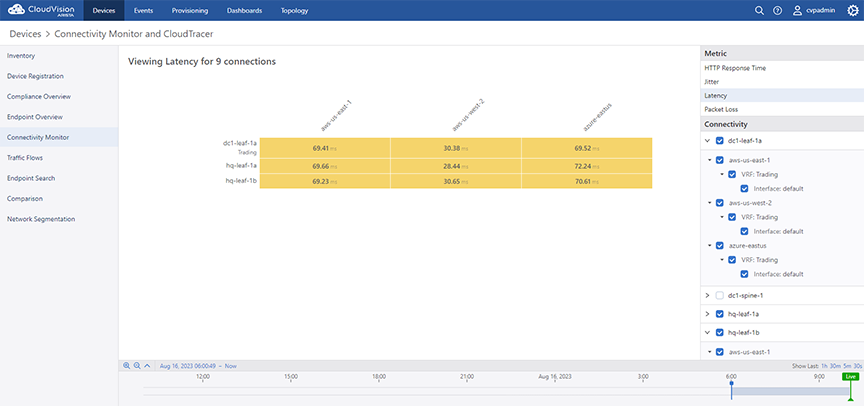Image resolution: width=864 pixels, height=406 pixels.
Task: Zoom out on the timeline
Action: [x=137, y=365]
